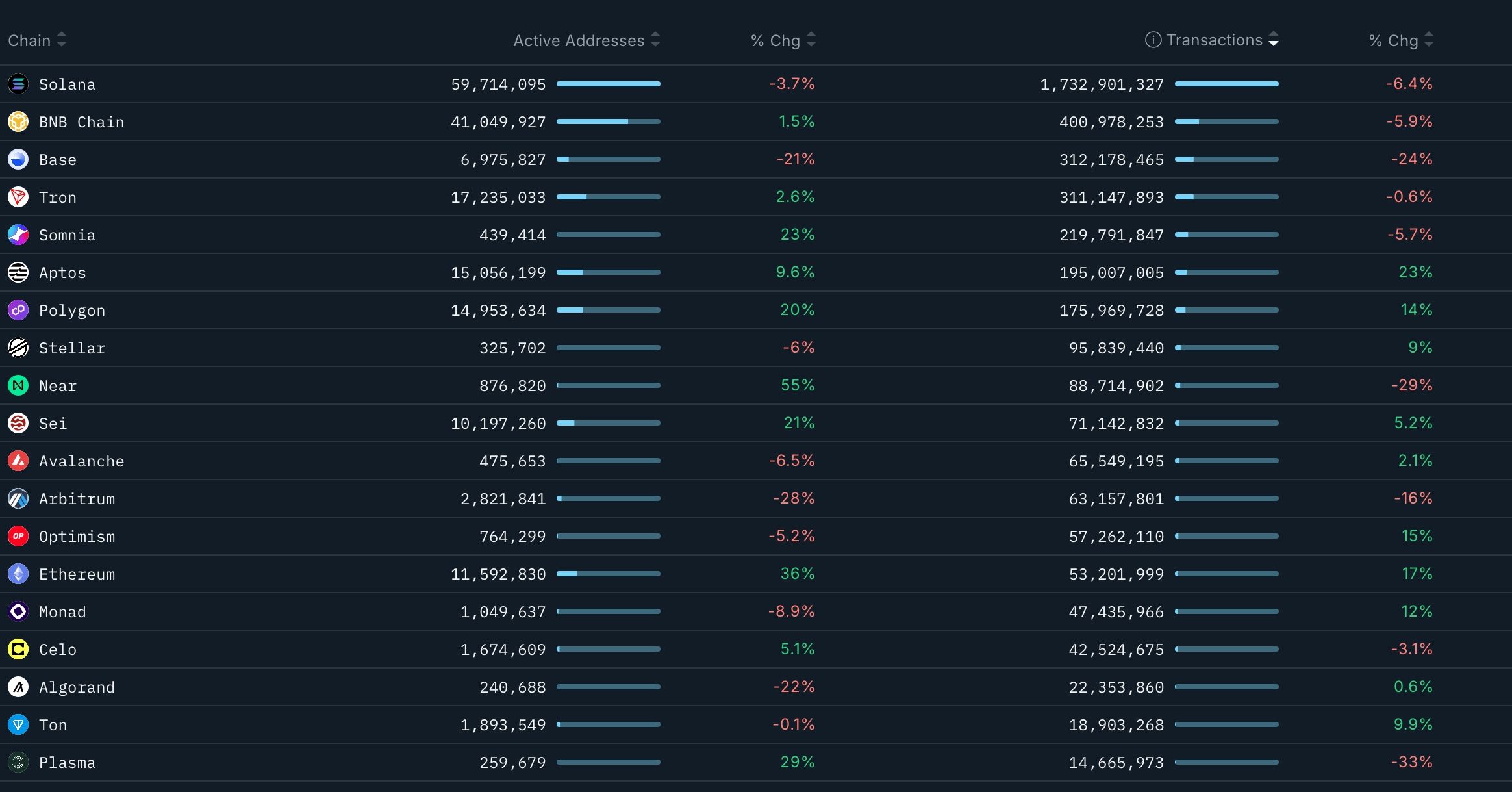Open the Stellar chain details
1512x792 pixels.
[x=71, y=348]
